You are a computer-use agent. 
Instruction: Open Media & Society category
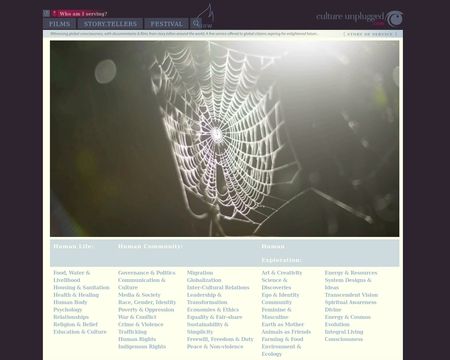tap(139, 295)
